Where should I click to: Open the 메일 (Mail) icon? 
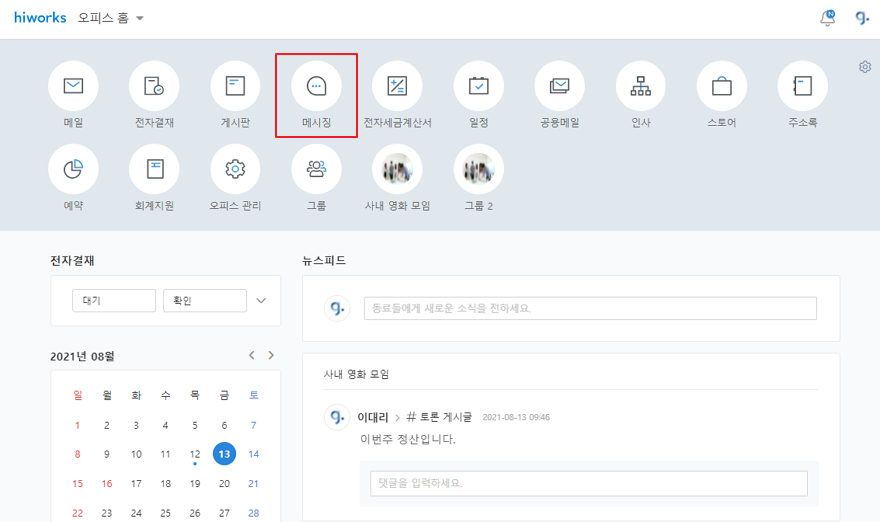(73, 86)
